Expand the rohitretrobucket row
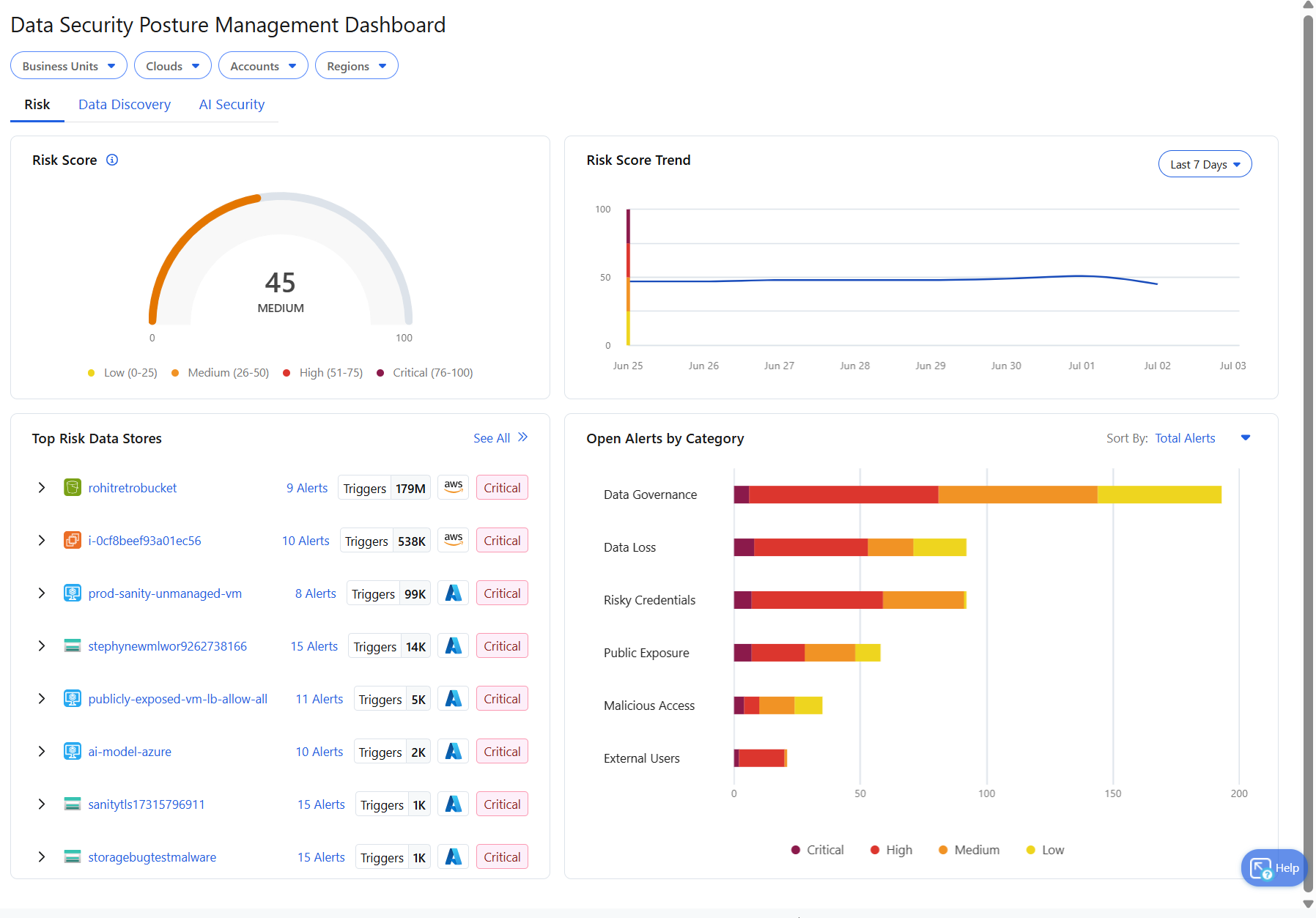This screenshot has height=918, width=1316. [42, 488]
